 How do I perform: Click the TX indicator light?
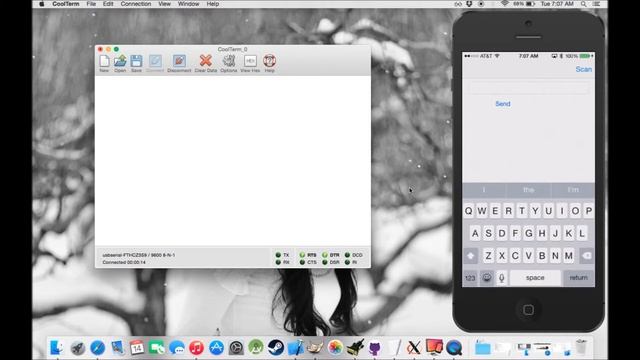278,255
